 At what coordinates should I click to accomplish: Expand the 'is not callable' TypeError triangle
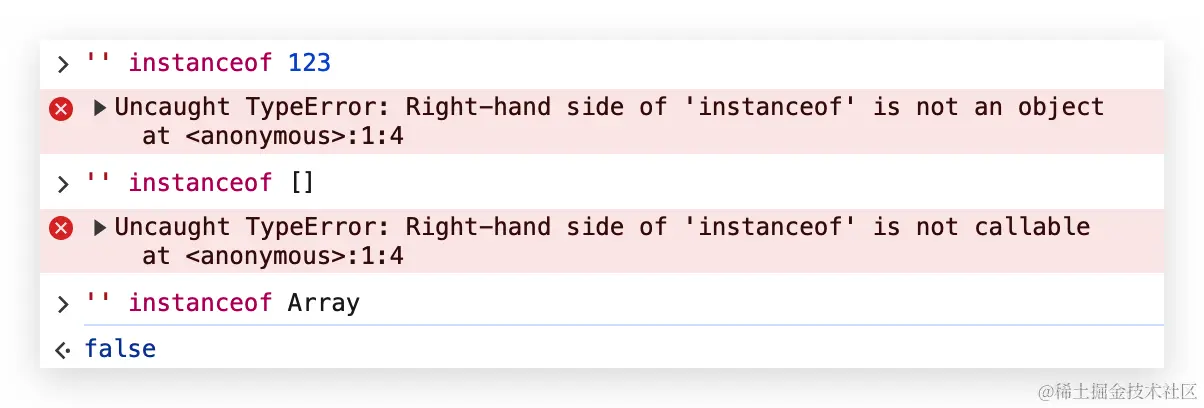pos(100,228)
